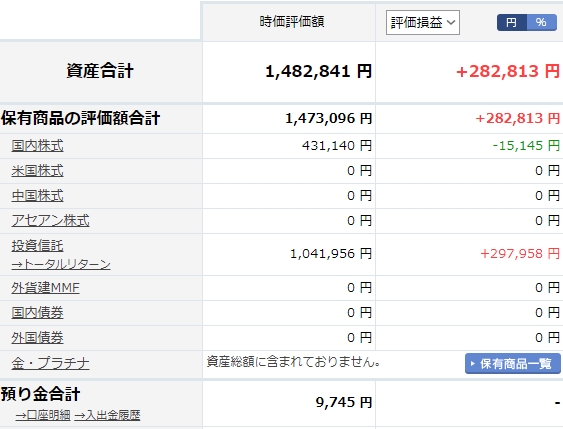The height and width of the screenshot is (429, 563).
Task: Click the 投資信託 gain +297,958 円
Action: coord(520,254)
